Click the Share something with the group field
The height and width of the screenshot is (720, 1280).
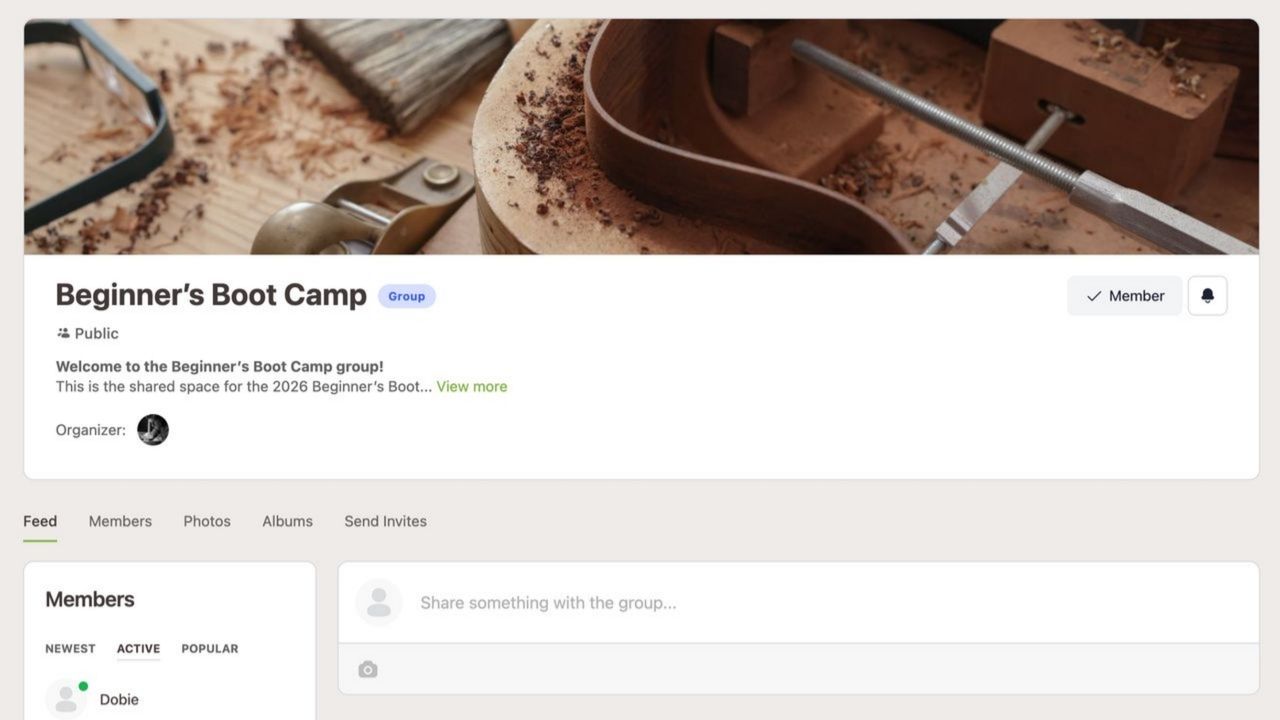pos(548,602)
